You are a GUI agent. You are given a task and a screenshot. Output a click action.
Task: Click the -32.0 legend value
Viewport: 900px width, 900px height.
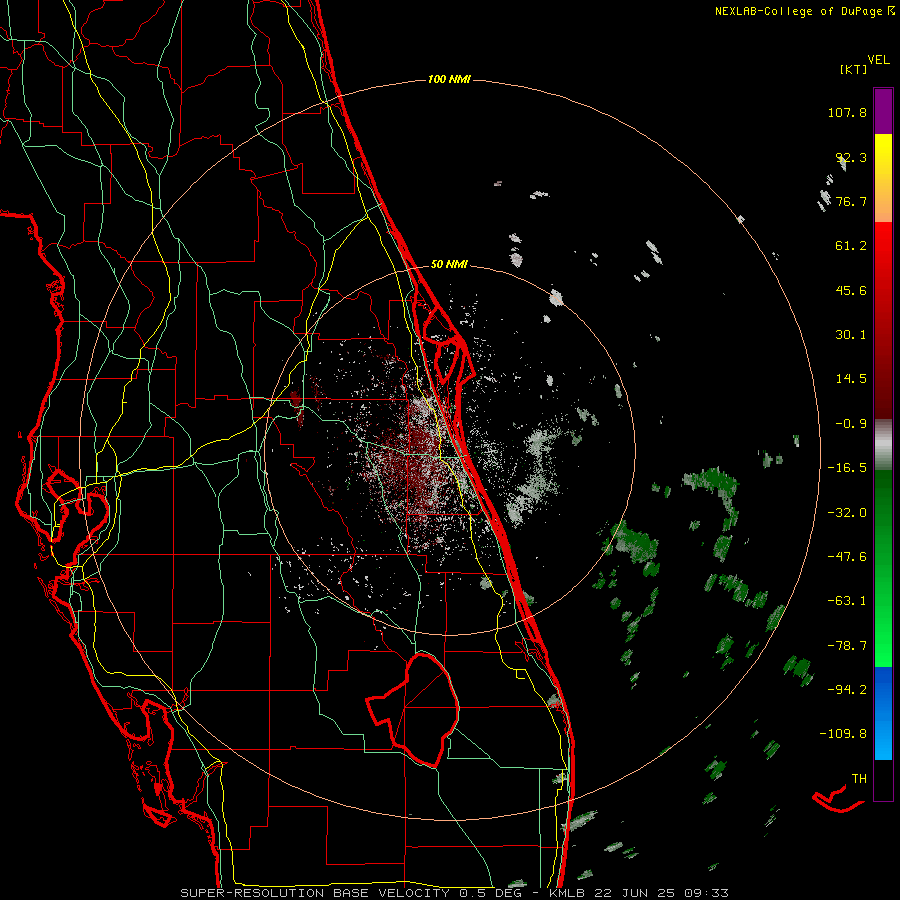pyautogui.click(x=847, y=513)
